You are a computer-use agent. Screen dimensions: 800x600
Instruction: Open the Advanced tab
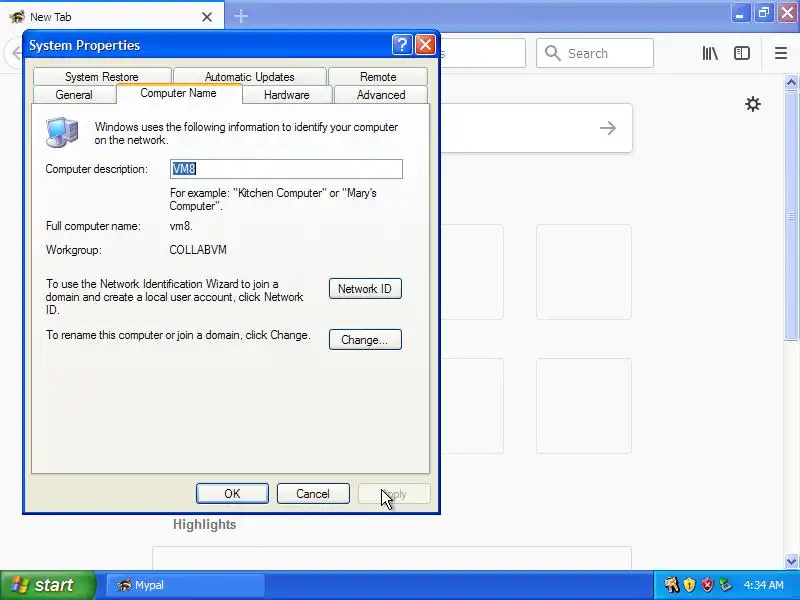(x=381, y=95)
